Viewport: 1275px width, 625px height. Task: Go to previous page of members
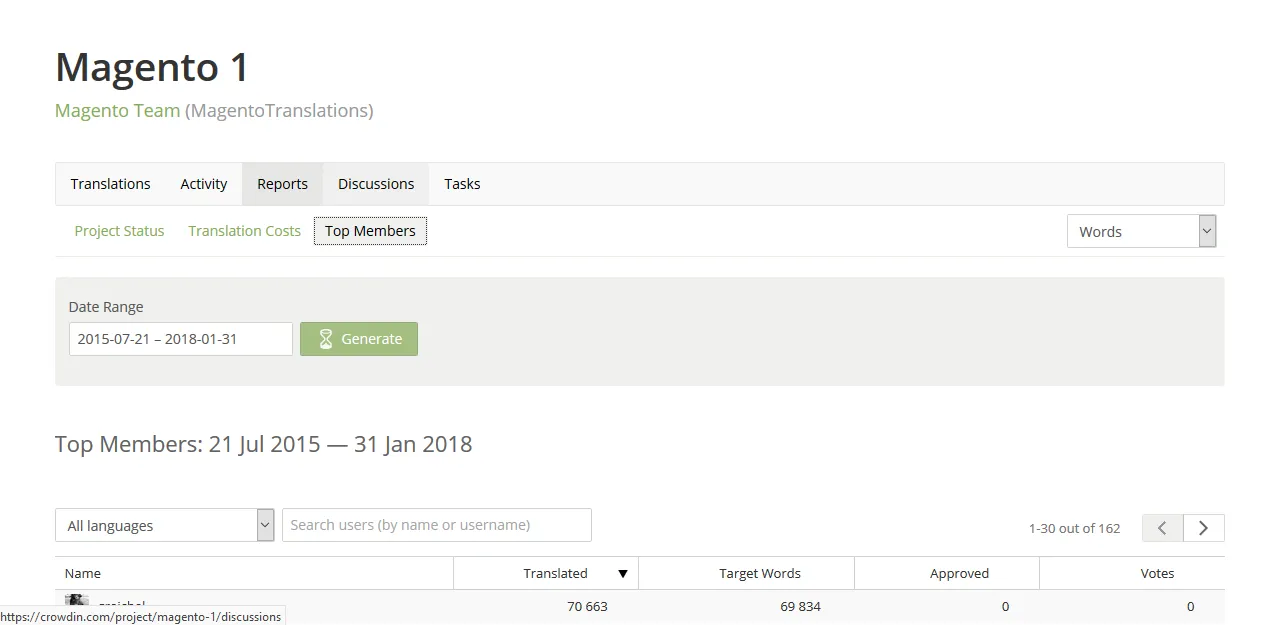click(1162, 528)
